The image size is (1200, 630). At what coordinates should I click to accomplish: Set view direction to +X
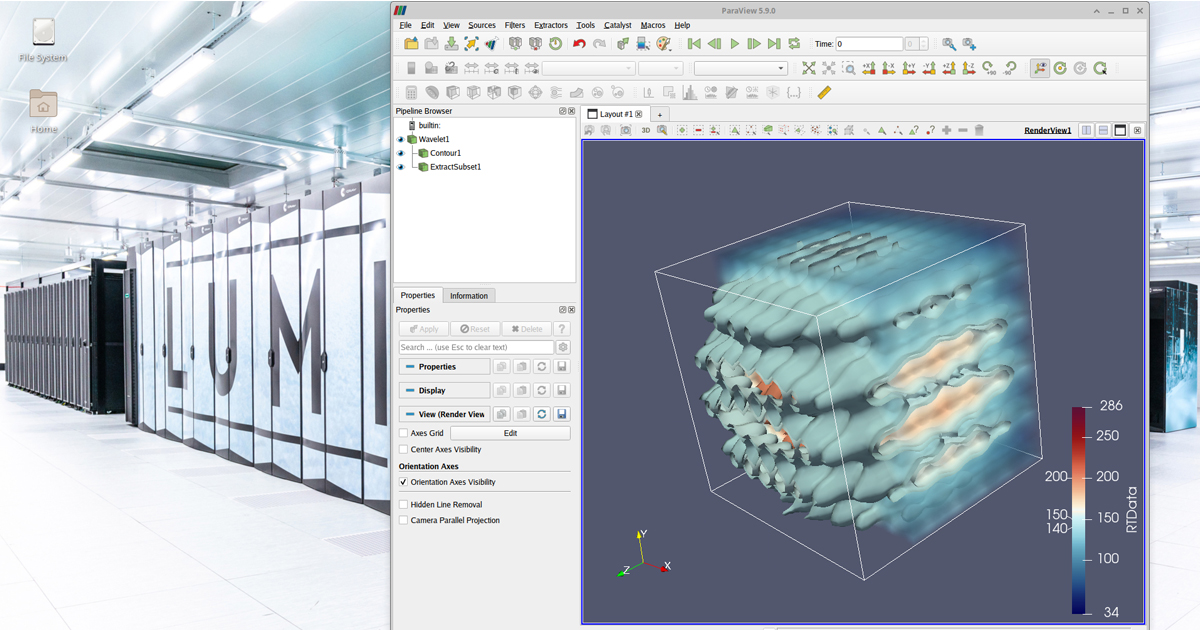coord(869,68)
